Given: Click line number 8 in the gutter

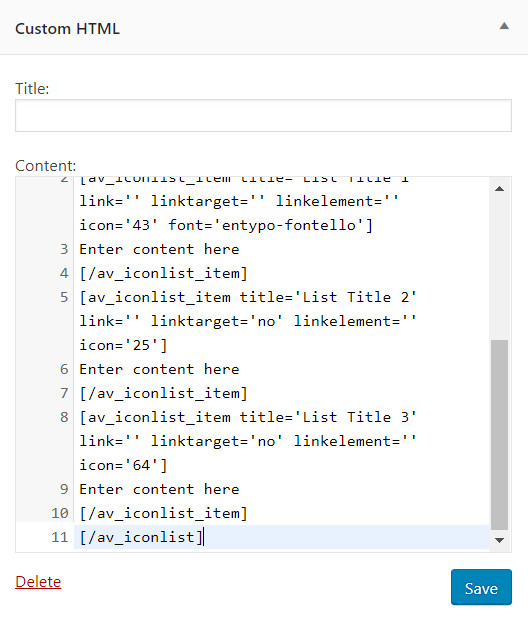Looking at the screenshot, I should click(x=64, y=417).
